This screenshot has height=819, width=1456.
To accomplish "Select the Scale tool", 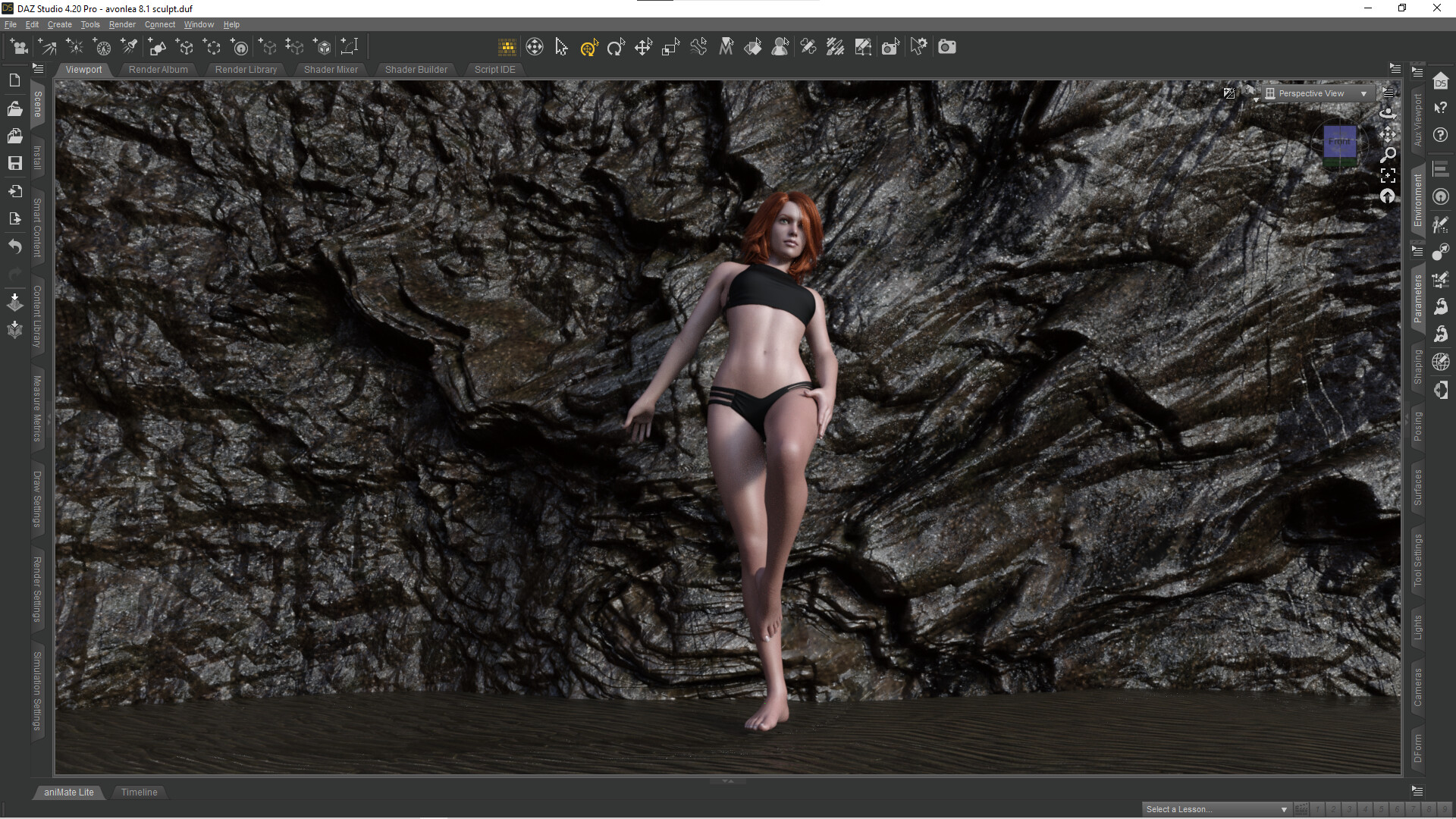I will click(x=670, y=48).
